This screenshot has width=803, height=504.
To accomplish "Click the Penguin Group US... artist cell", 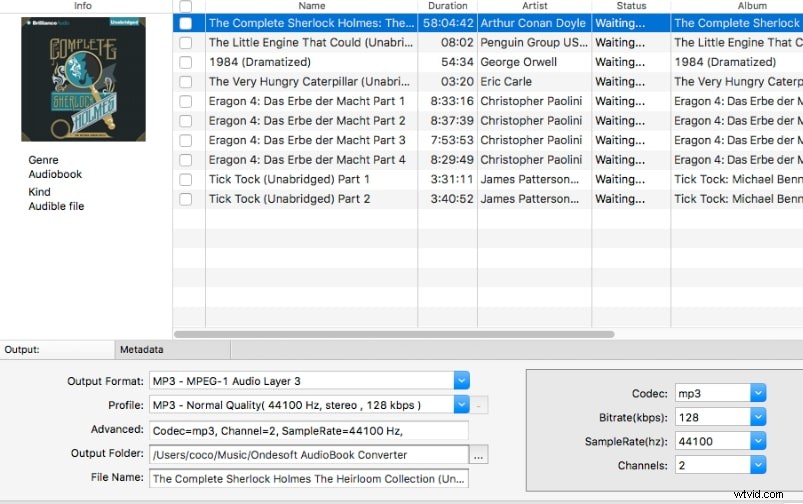I will (534, 43).
